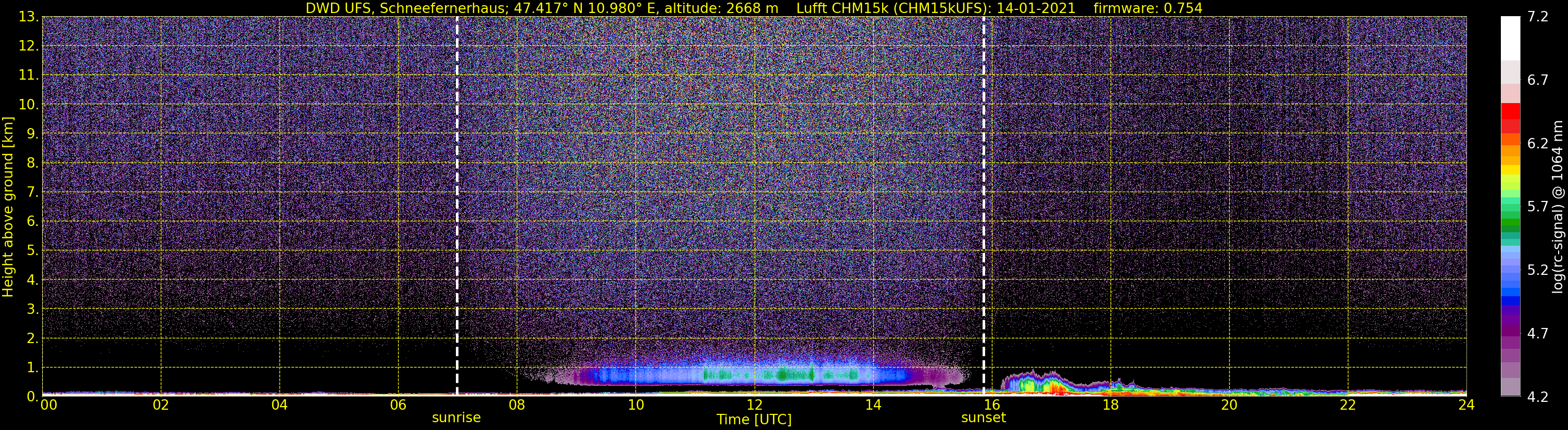This screenshot has height=430, width=1568.
Task: Click the time axis tick label 06
Action: click(x=398, y=406)
